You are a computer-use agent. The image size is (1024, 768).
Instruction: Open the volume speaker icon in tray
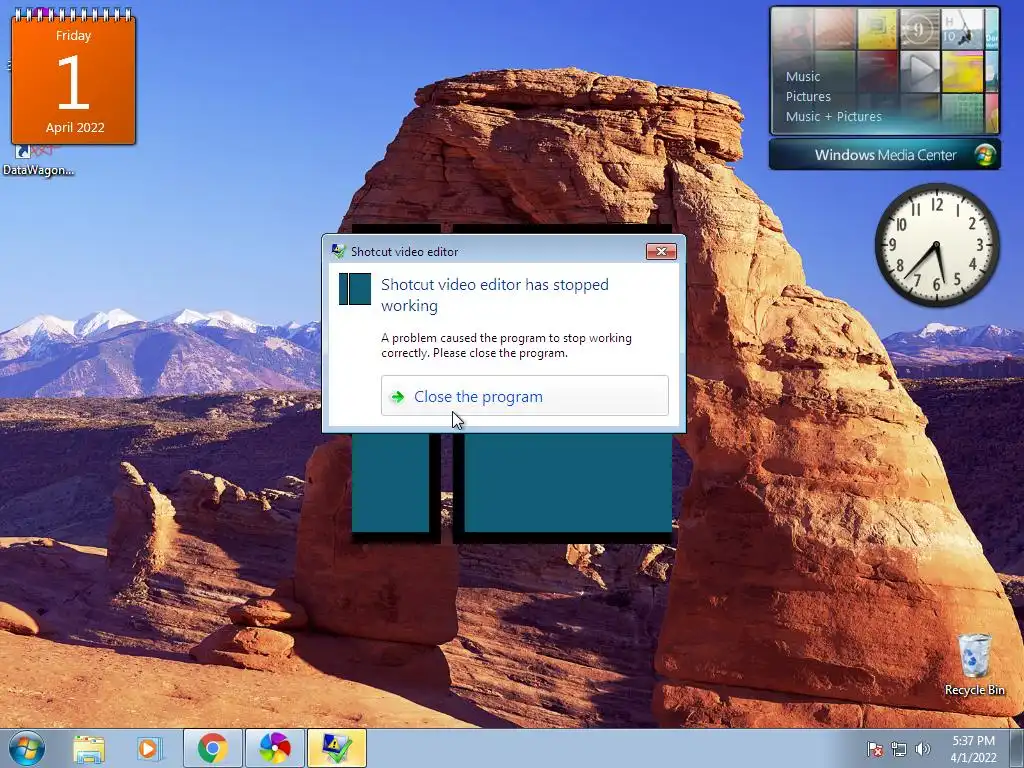coord(922,749)
